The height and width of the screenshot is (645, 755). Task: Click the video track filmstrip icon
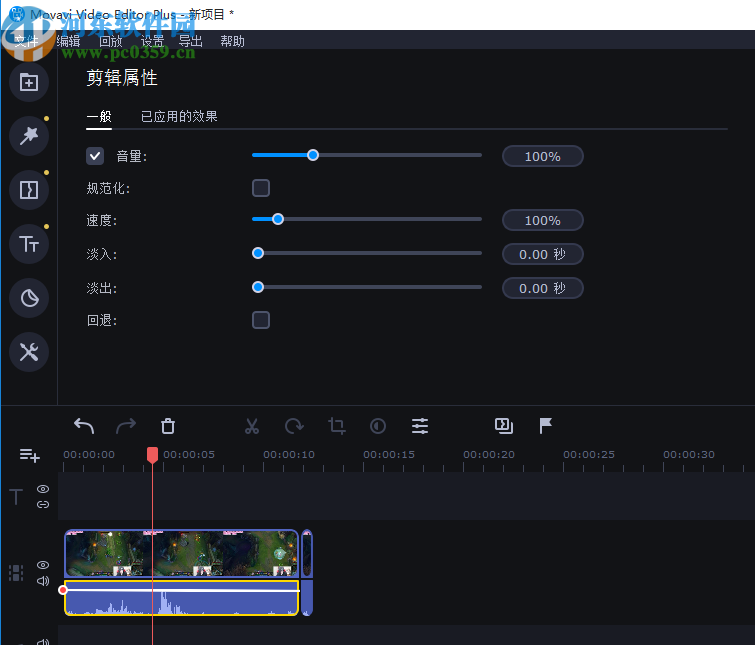point(16,573)
